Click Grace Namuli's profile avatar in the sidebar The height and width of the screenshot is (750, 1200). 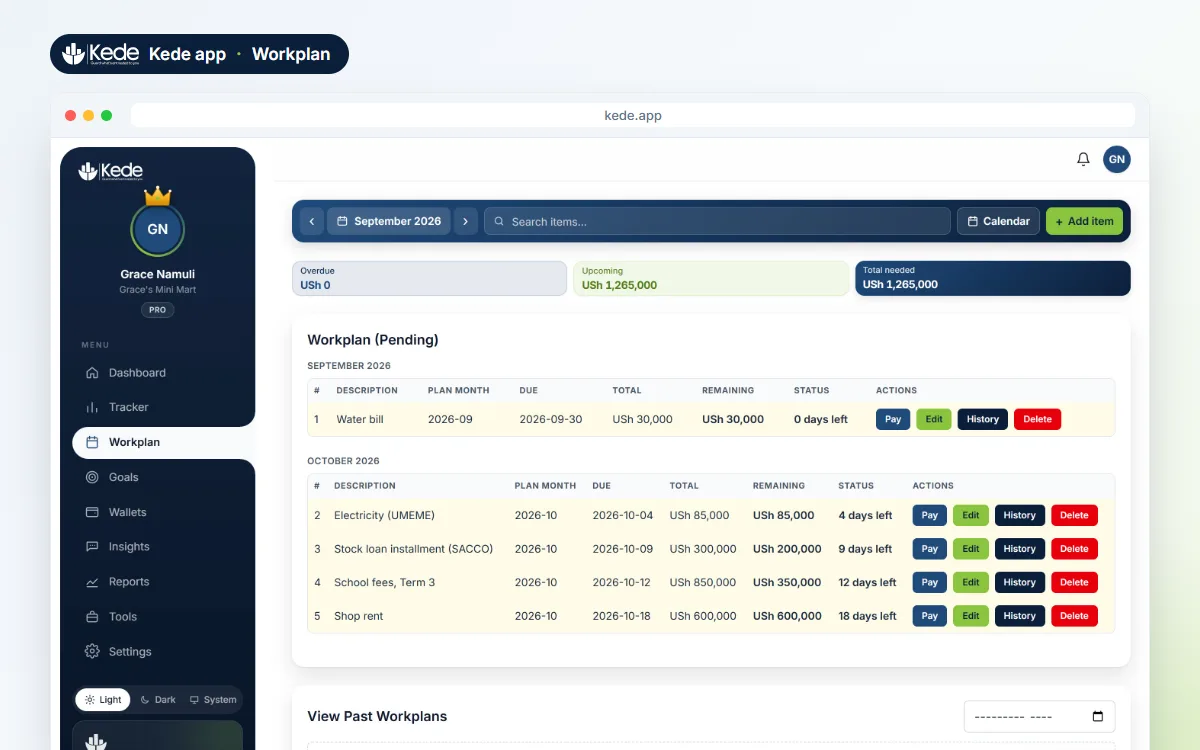(x=157, y=229)
